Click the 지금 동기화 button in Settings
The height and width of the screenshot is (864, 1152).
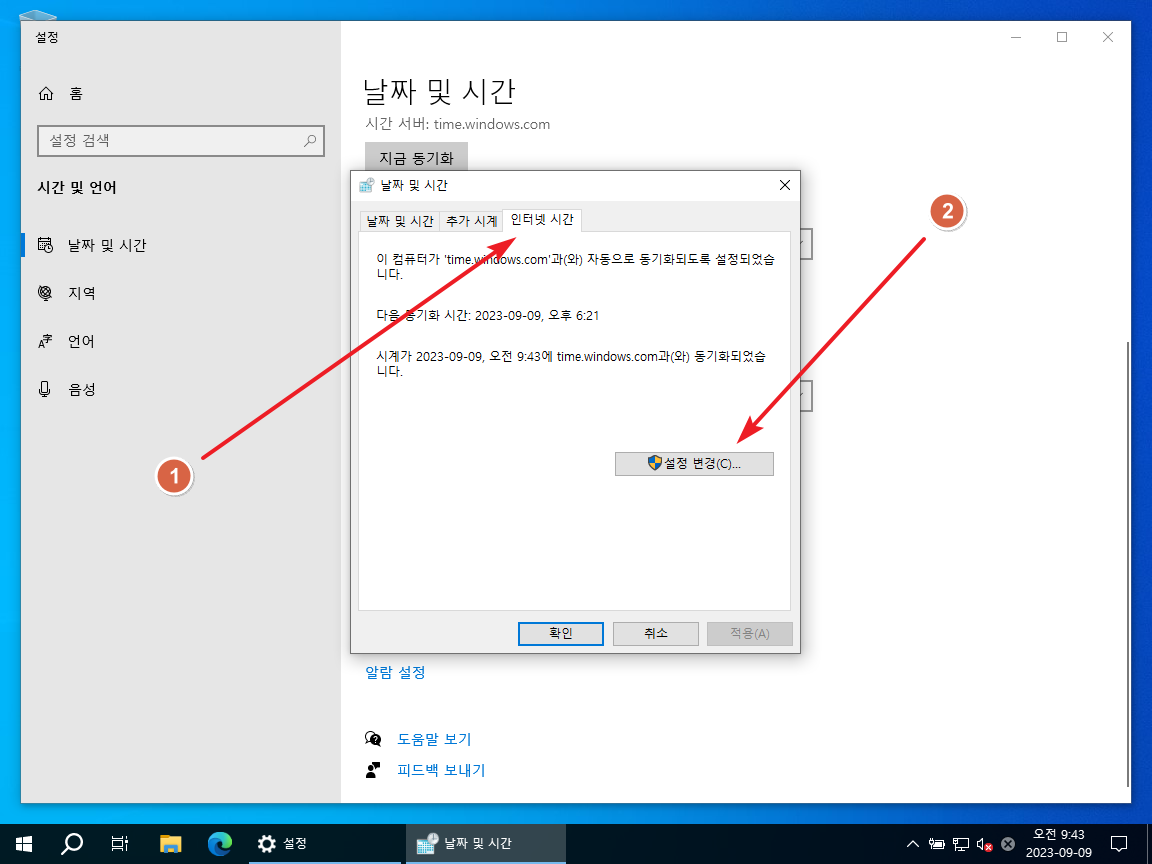pos(416,157)
